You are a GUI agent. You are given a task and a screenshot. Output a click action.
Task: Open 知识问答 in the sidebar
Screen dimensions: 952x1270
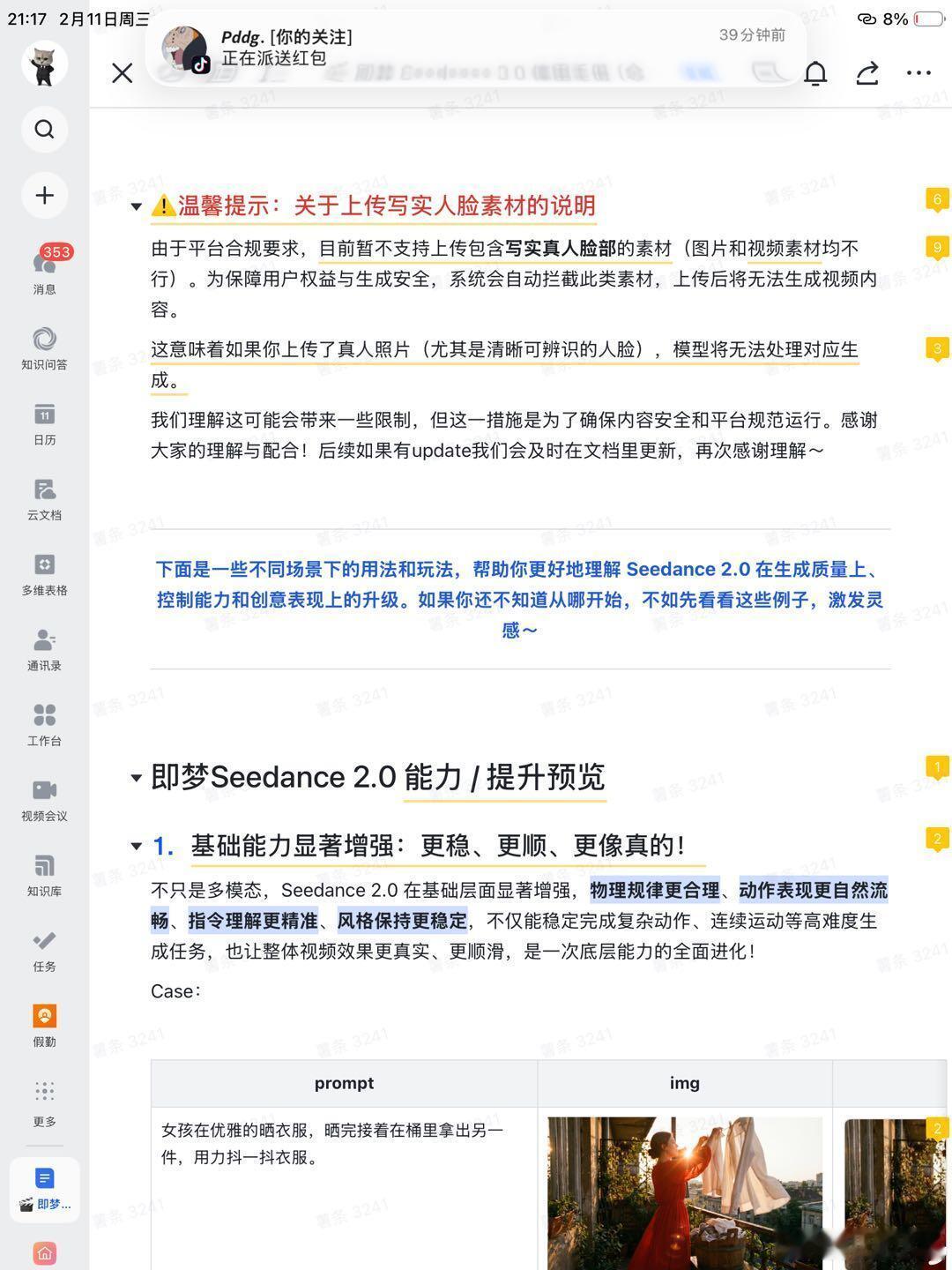(x=44, y=347)
